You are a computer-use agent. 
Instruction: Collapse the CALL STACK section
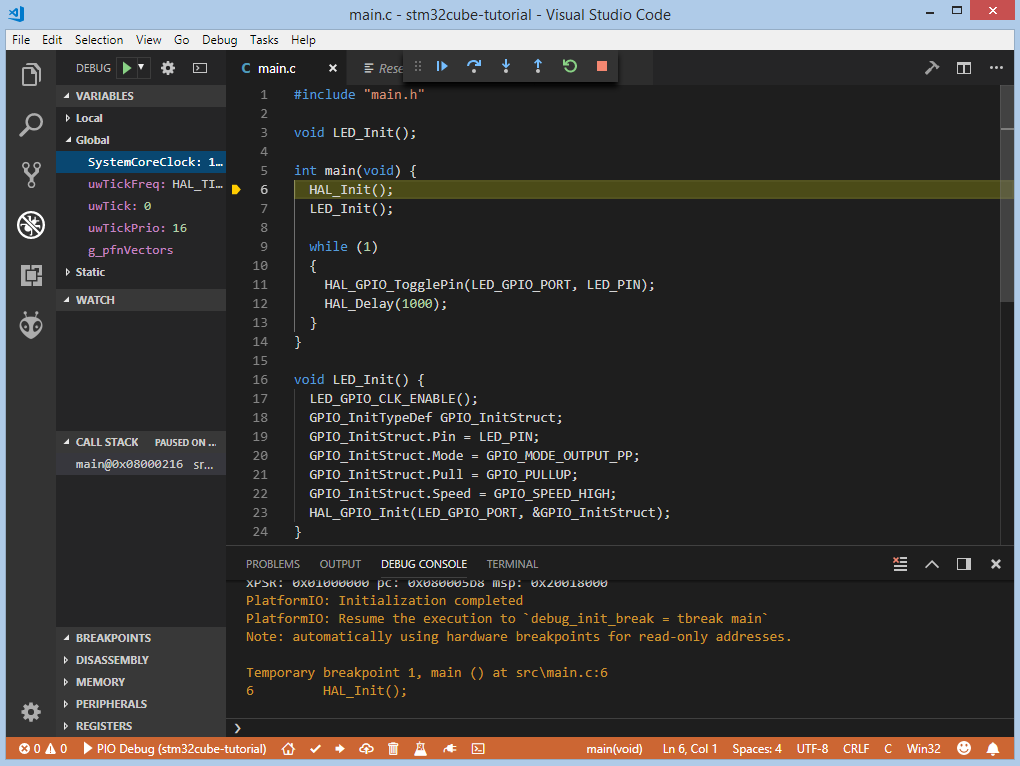coord(141,442)
